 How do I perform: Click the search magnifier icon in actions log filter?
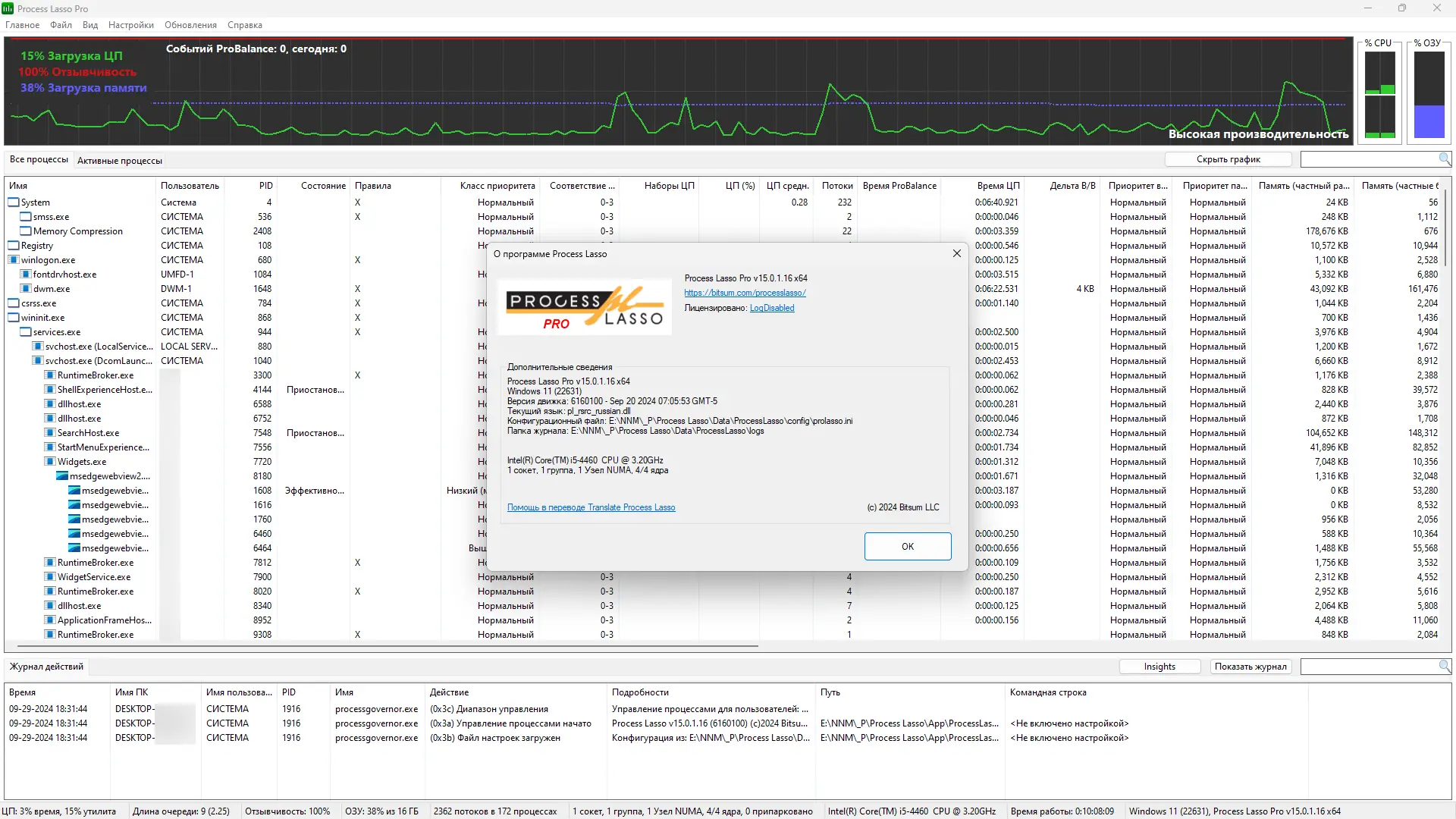(1444, 666)
